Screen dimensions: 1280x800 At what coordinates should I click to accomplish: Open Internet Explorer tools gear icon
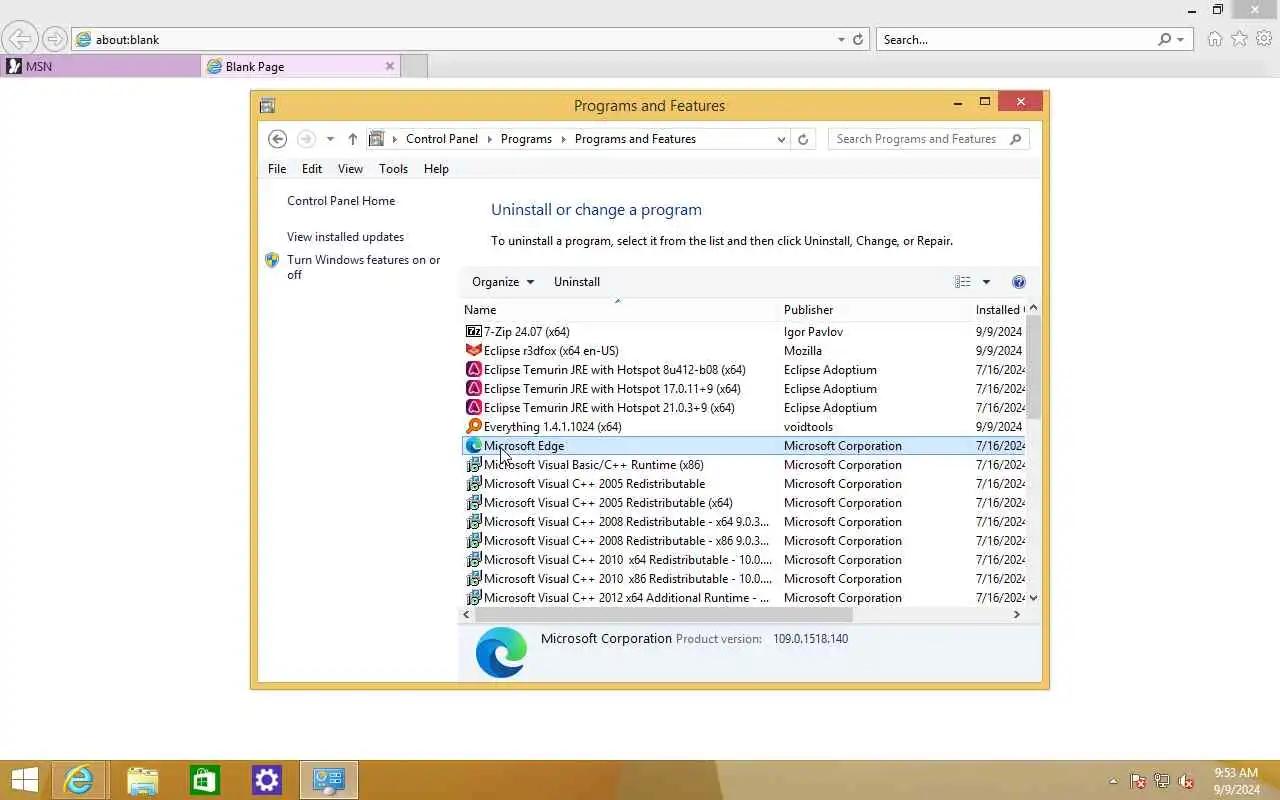[1264, 39]
